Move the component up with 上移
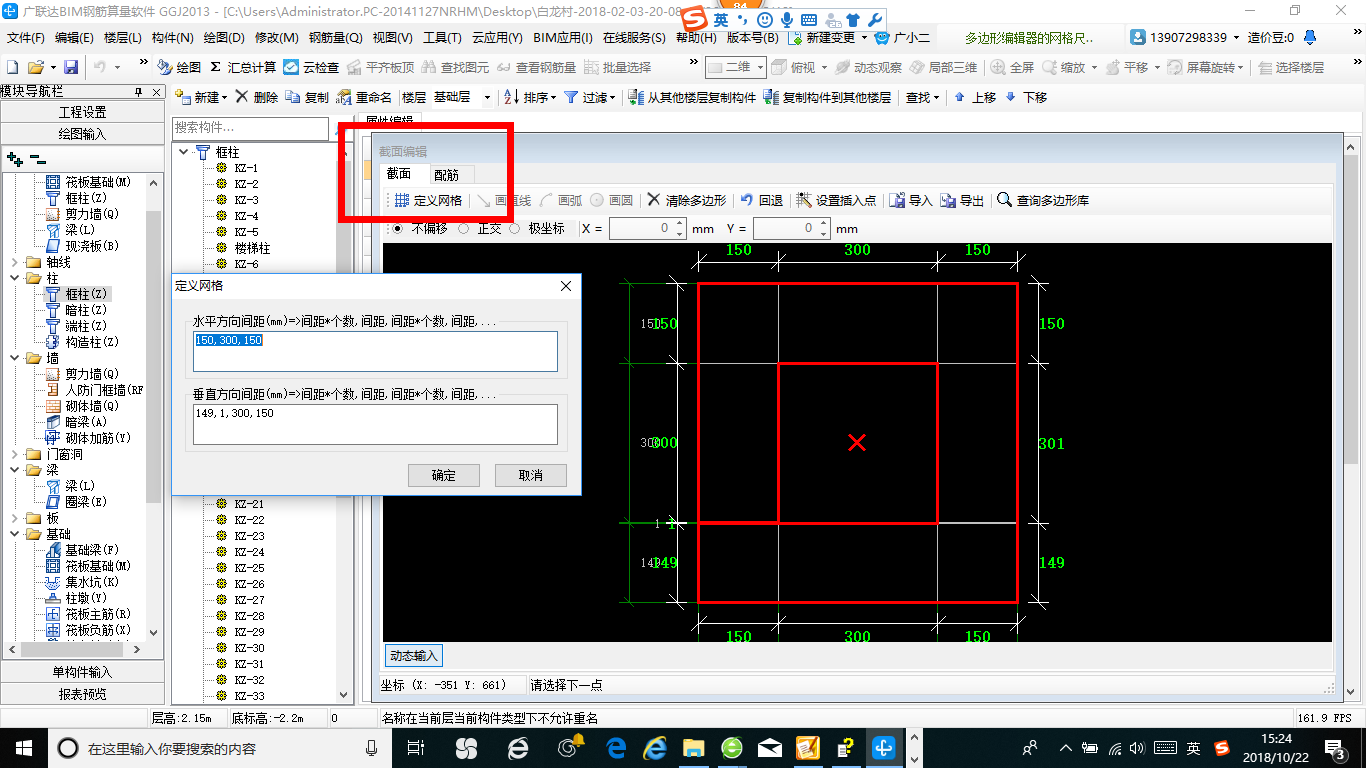Screen dimensions: 1366x768 pyautogui.click(x=975, y=97)
